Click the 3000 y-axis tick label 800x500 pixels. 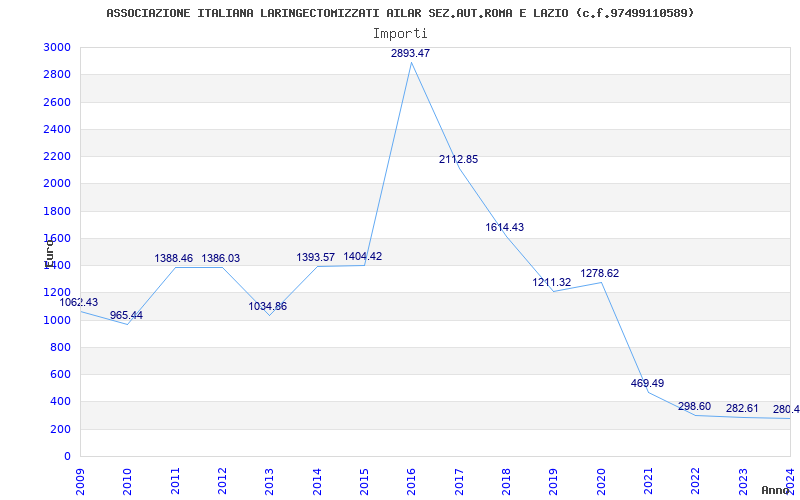click(x=57, y=47)
